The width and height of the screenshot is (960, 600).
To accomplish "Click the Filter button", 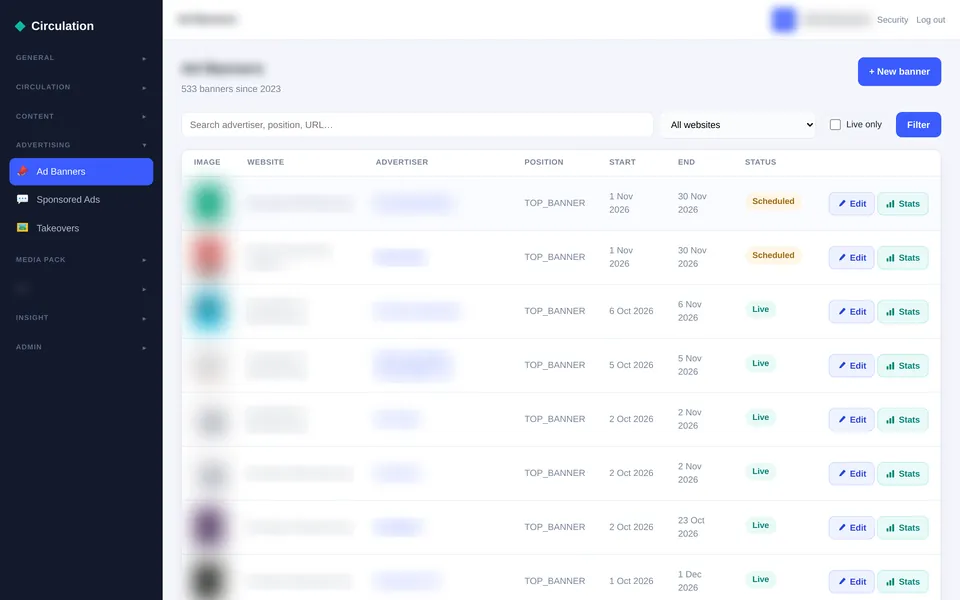I will coord(918,125).
